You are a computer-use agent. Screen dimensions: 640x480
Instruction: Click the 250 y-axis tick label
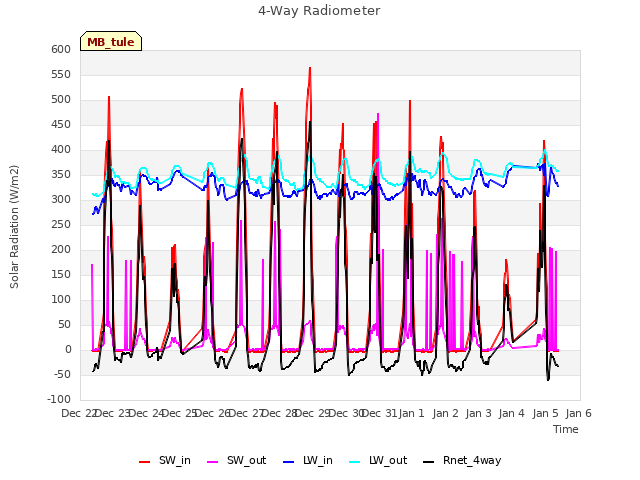61,224
